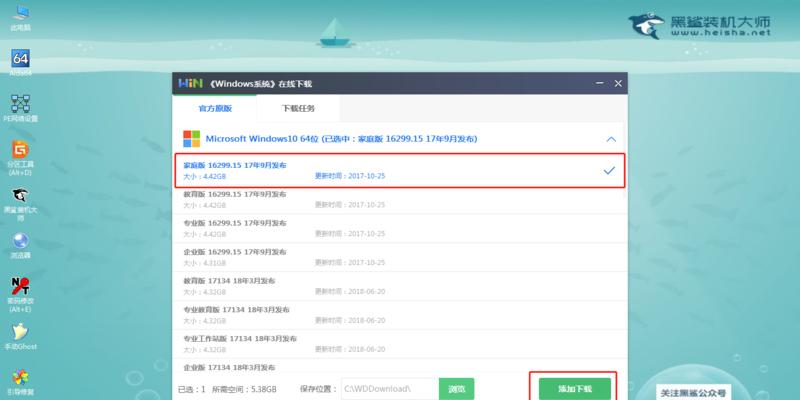Minimize the Windows系统 download dialog
The image size is (800, 400).
601,83
